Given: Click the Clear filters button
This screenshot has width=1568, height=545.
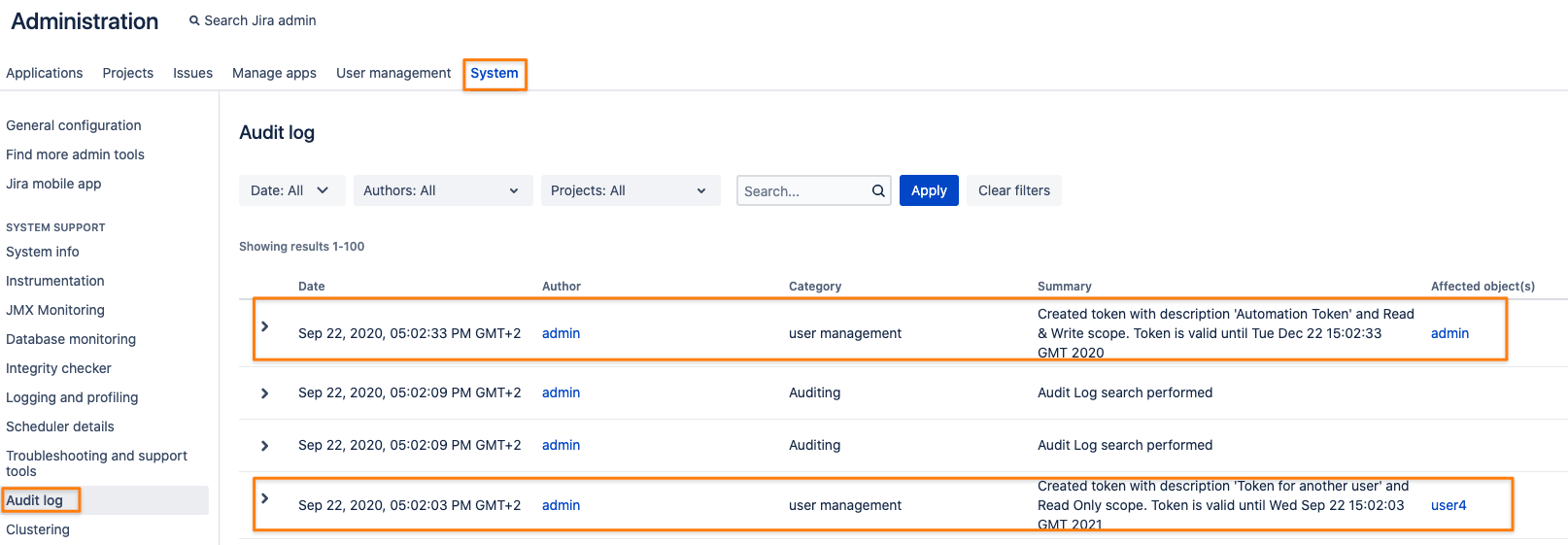Looking at the screenshot, I should [x=1014, y=190].
